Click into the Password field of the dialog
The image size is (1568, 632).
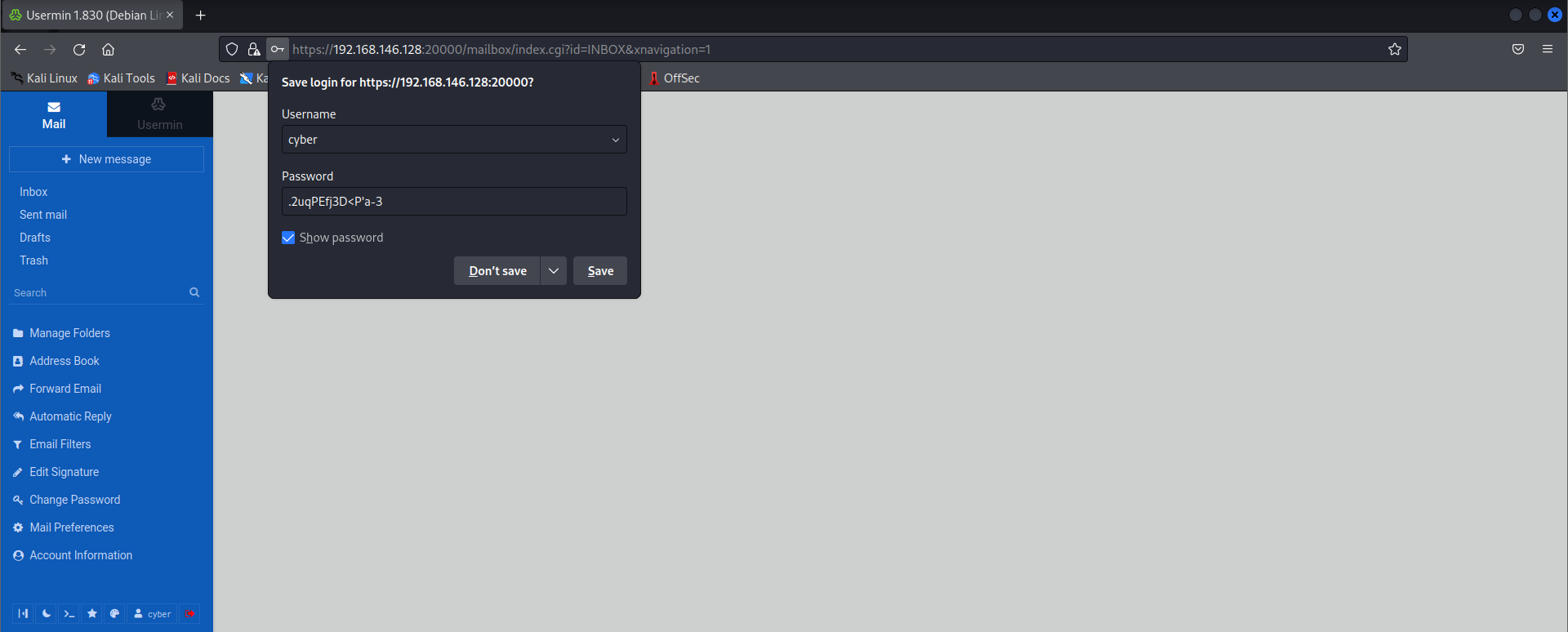[454, 202]
